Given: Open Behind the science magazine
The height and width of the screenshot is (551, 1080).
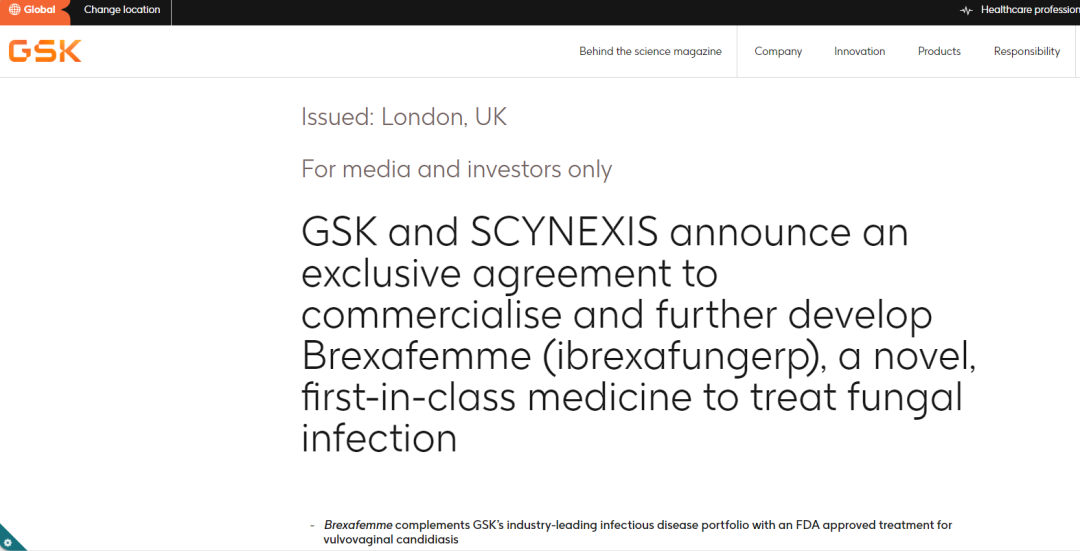Looking at the screenshot, I should 650,52.
